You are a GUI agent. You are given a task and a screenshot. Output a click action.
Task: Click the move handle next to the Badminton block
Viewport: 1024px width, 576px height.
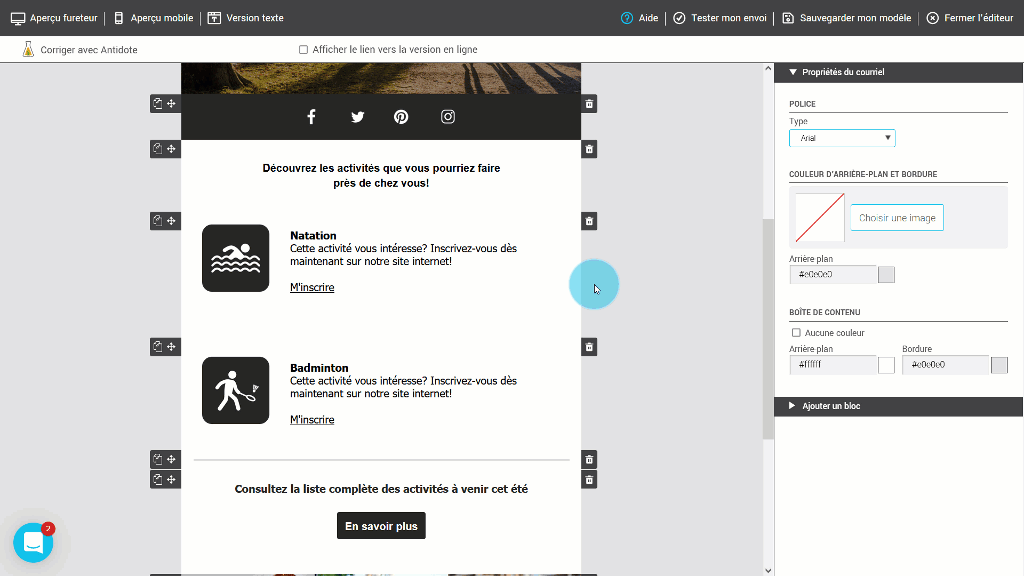pyautogui.click(x=169, y=346)
